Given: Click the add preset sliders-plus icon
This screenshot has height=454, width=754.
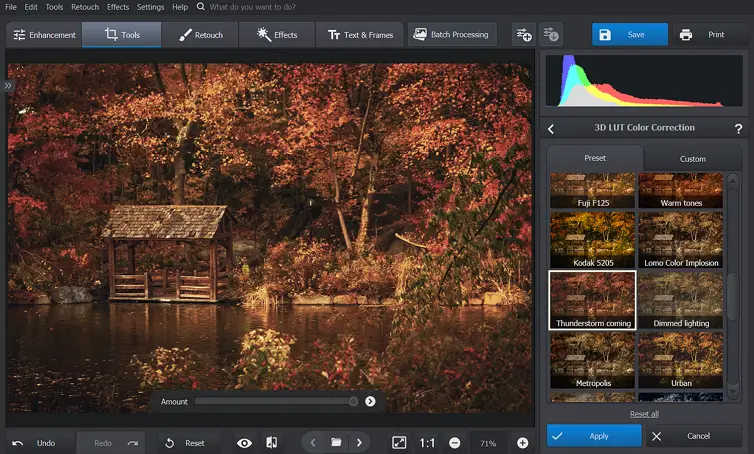Looking at the screenshot, I should coord(524,35).
